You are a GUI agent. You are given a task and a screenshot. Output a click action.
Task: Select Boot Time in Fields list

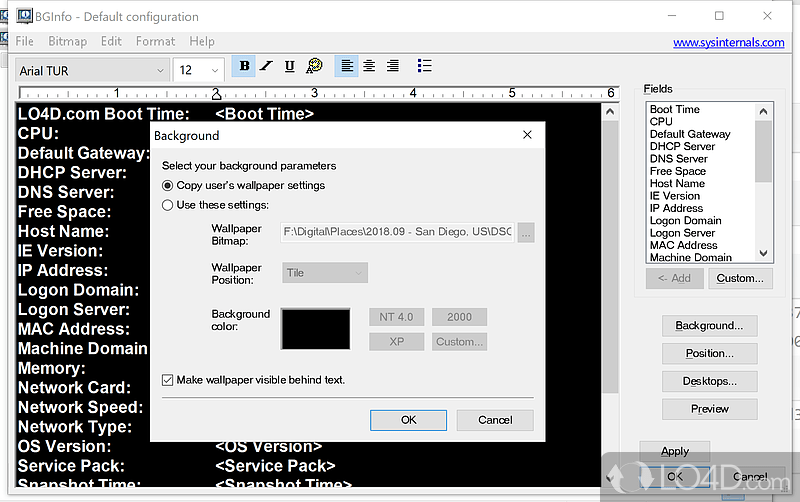(x=674, y=109)
